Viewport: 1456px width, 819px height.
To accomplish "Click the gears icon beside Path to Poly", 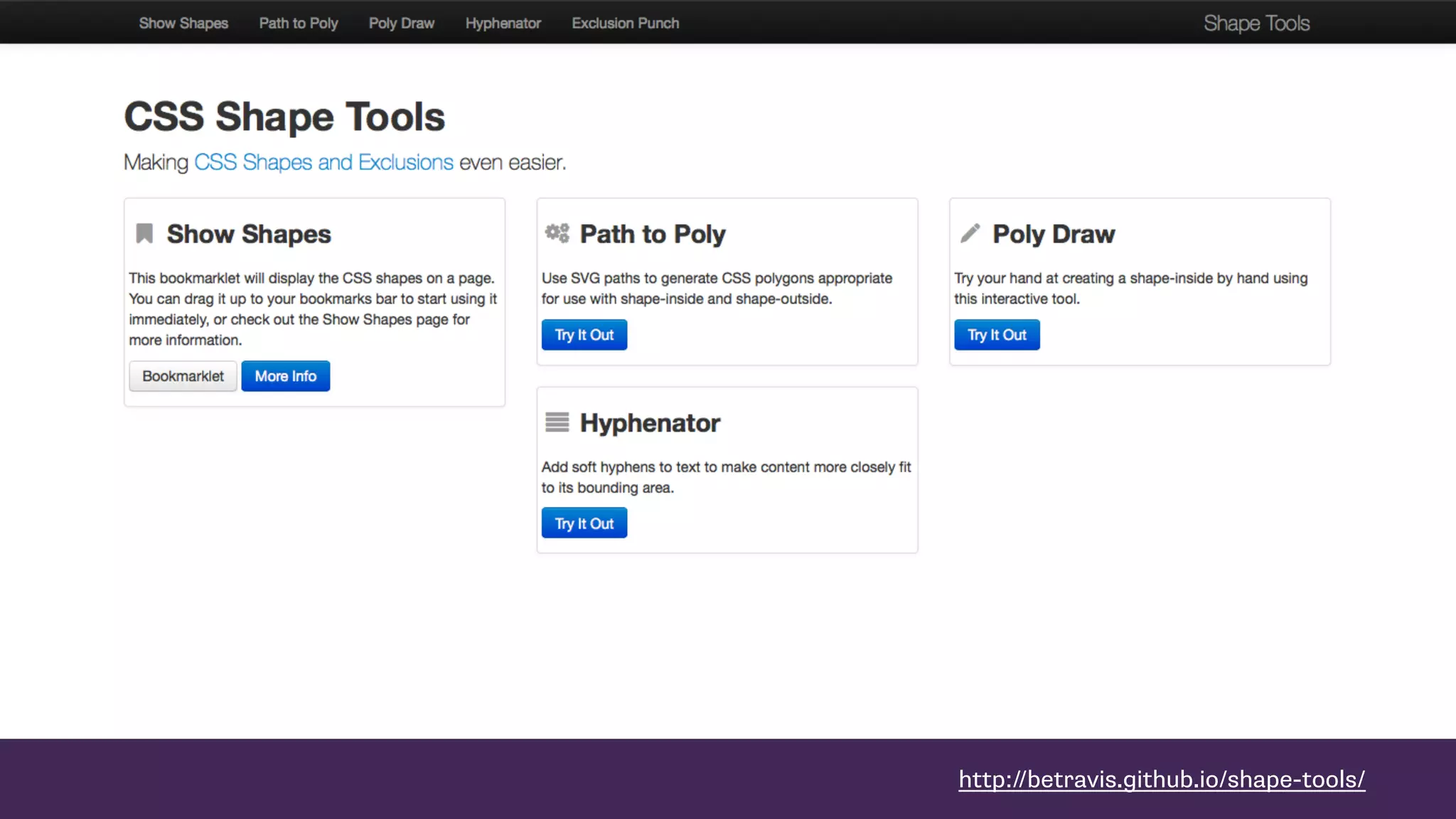I will pos(557,233).
